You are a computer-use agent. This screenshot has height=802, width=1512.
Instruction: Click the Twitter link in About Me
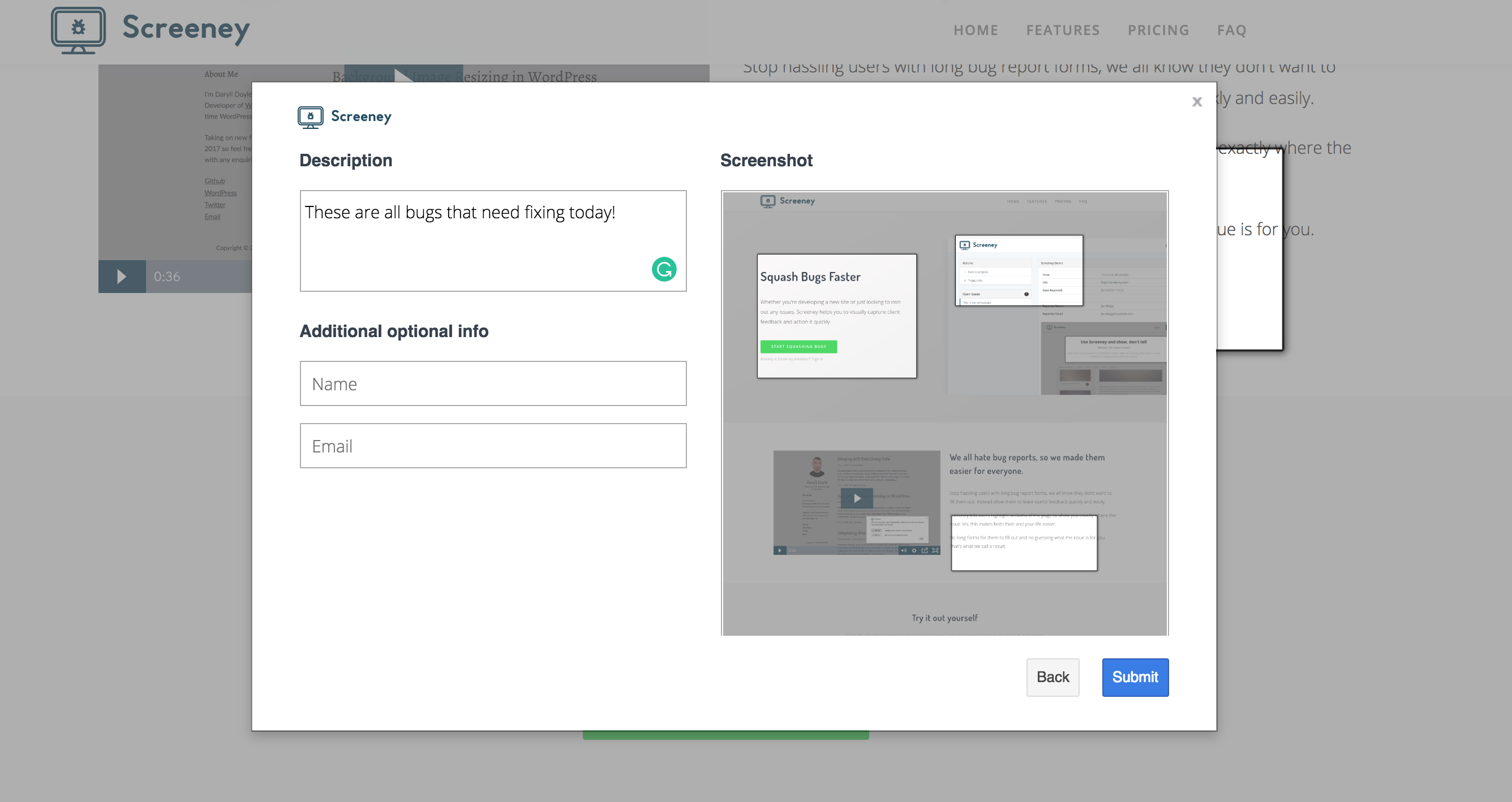pos(214,205)
